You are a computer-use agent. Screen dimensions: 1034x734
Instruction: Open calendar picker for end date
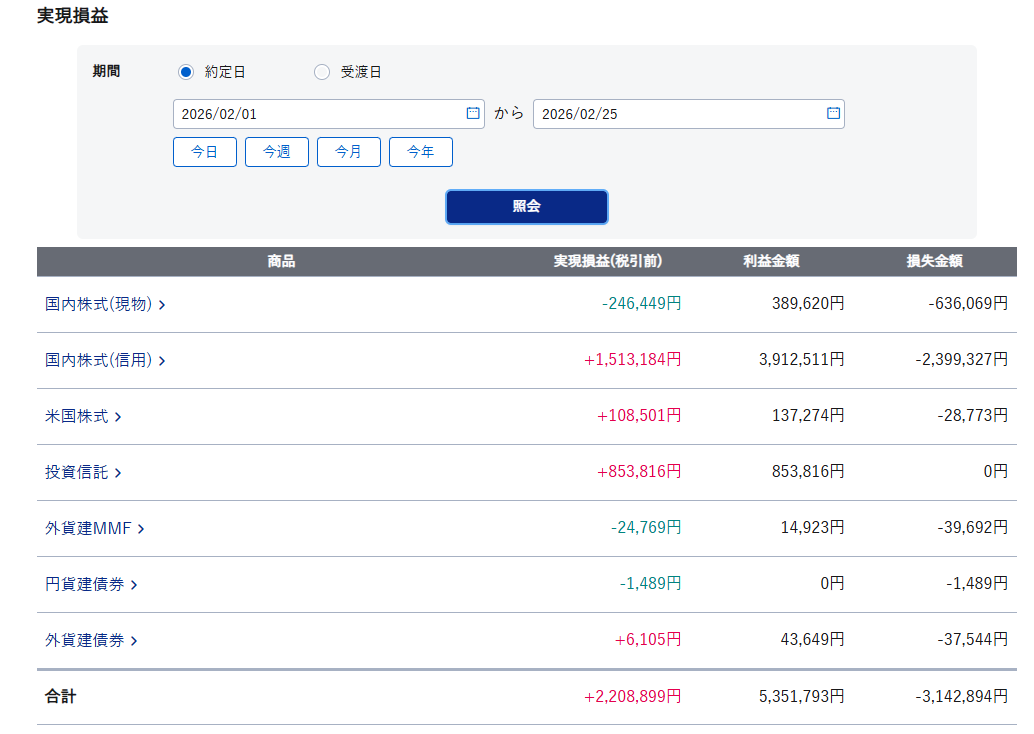[x=833, y=114]
